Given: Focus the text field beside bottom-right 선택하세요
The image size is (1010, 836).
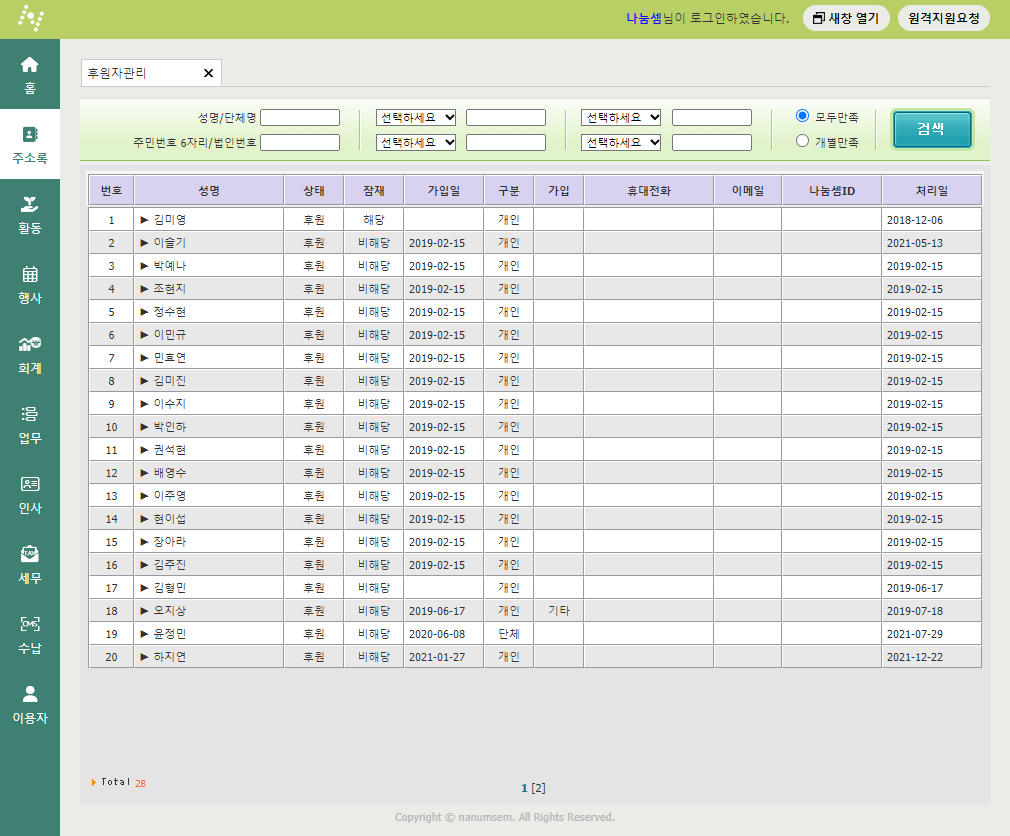Looking at the screenshot, I should (712, 142).
